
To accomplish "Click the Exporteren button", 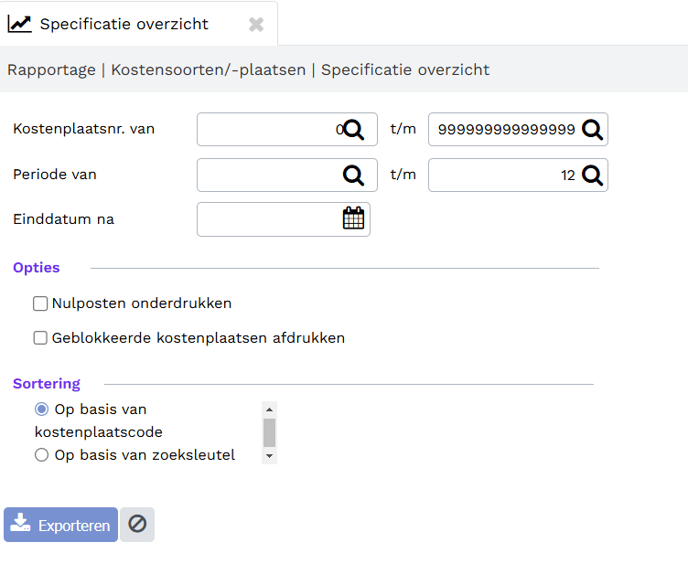I will point(61,524).
